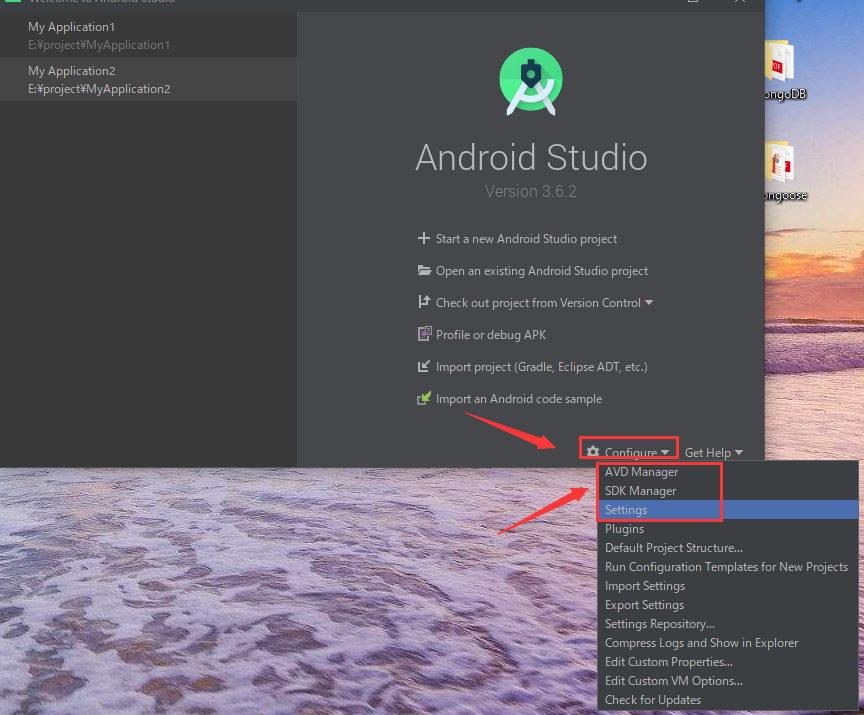
Task: Open the My Application2 project entry
Action: point(148,79)
